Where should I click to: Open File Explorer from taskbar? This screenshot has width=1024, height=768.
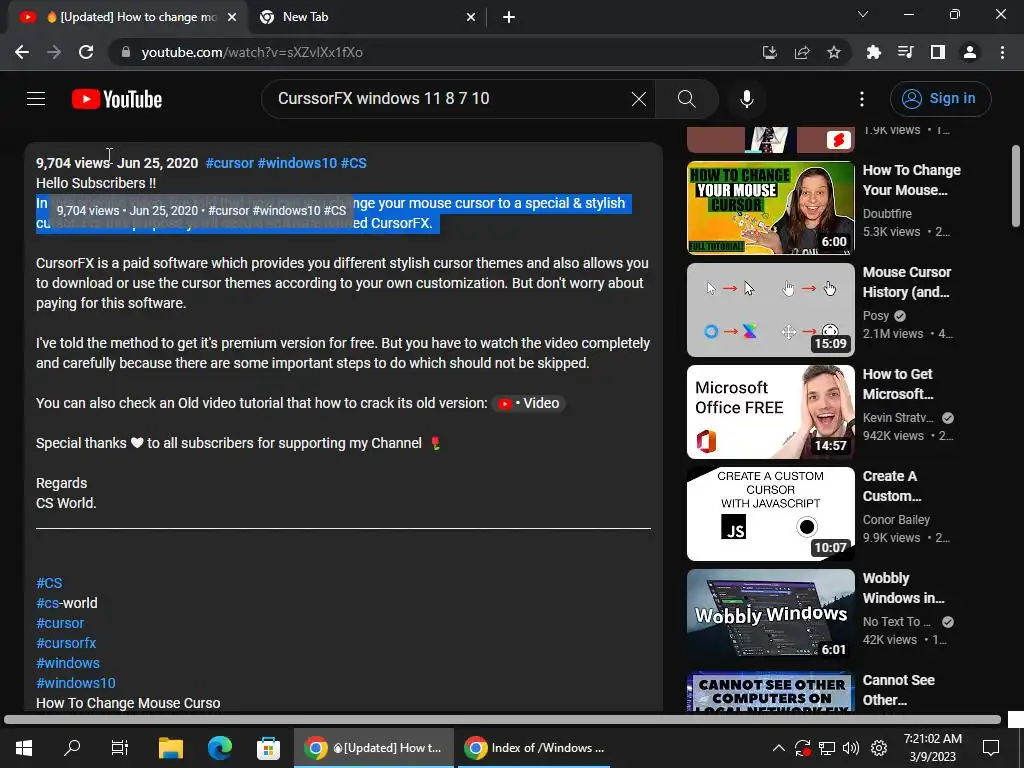pos(171,748)
